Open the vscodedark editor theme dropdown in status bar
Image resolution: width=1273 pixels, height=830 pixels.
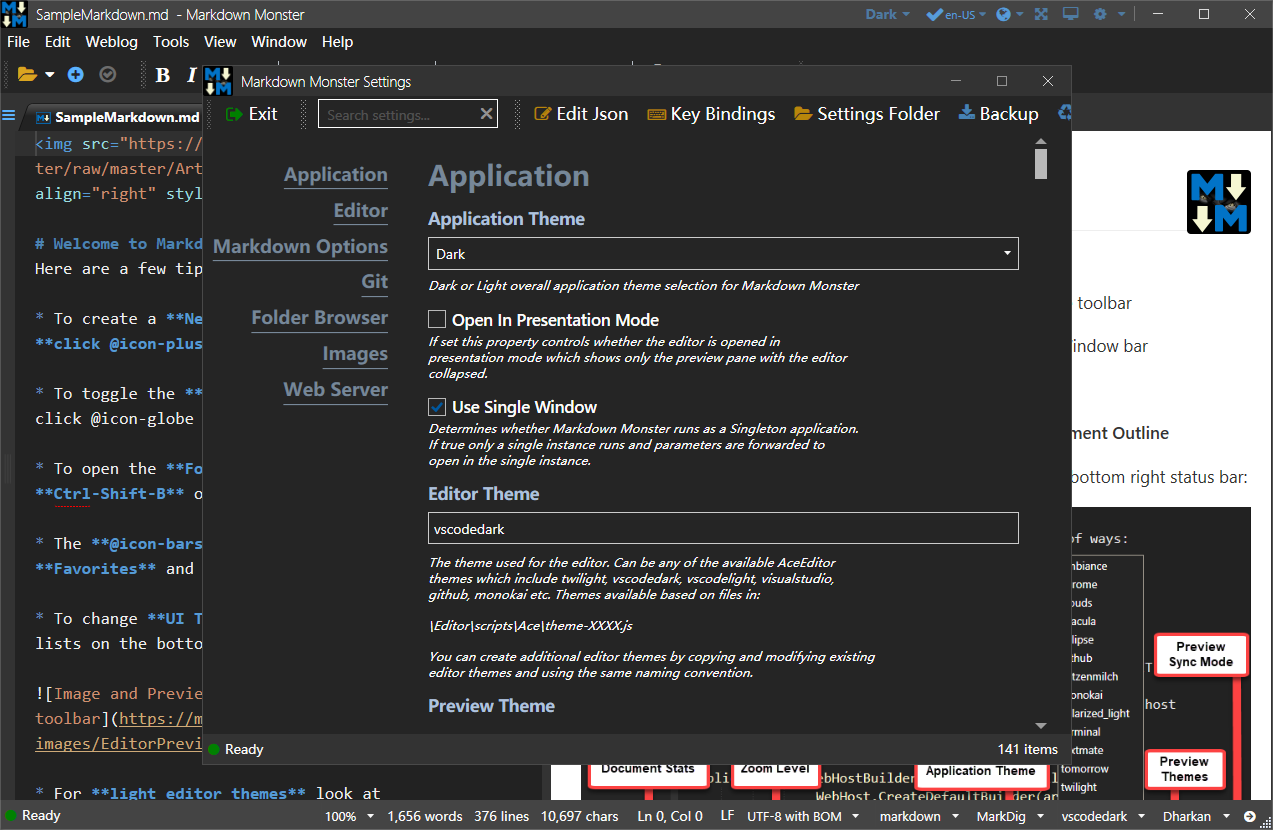pyautogui.click(x=1102, y=816)
